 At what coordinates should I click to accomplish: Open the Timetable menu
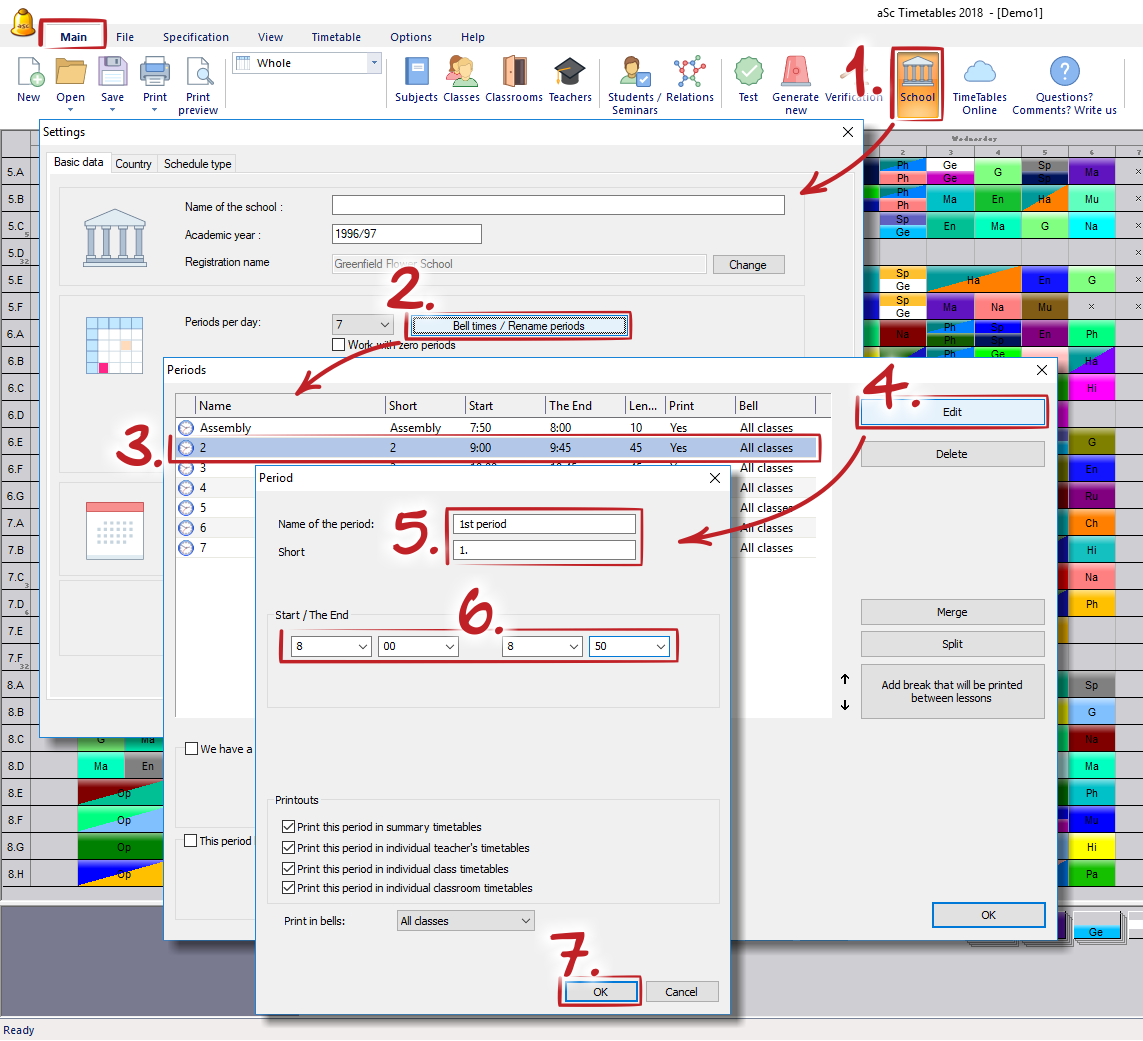(x=336, y=37)
